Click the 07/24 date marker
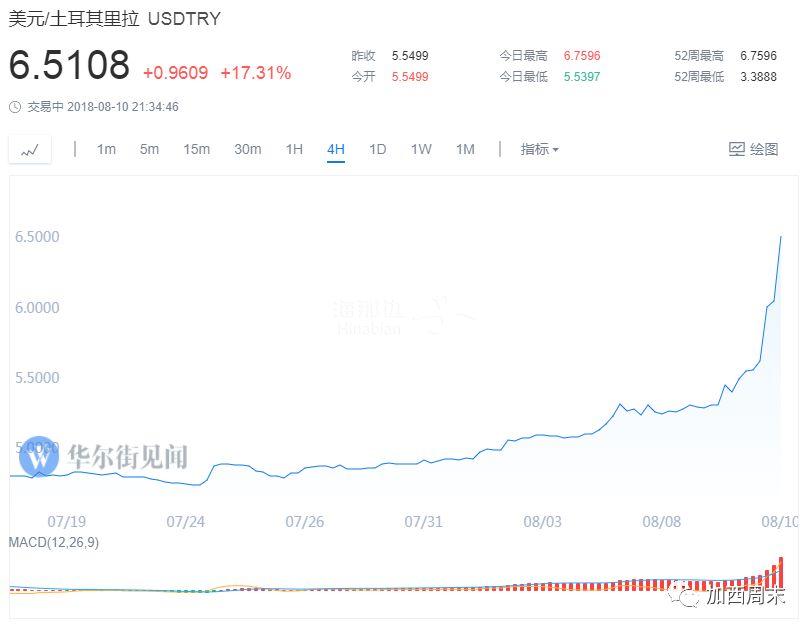This screenshot has width=812, height=631. click(x=185, y=521)
